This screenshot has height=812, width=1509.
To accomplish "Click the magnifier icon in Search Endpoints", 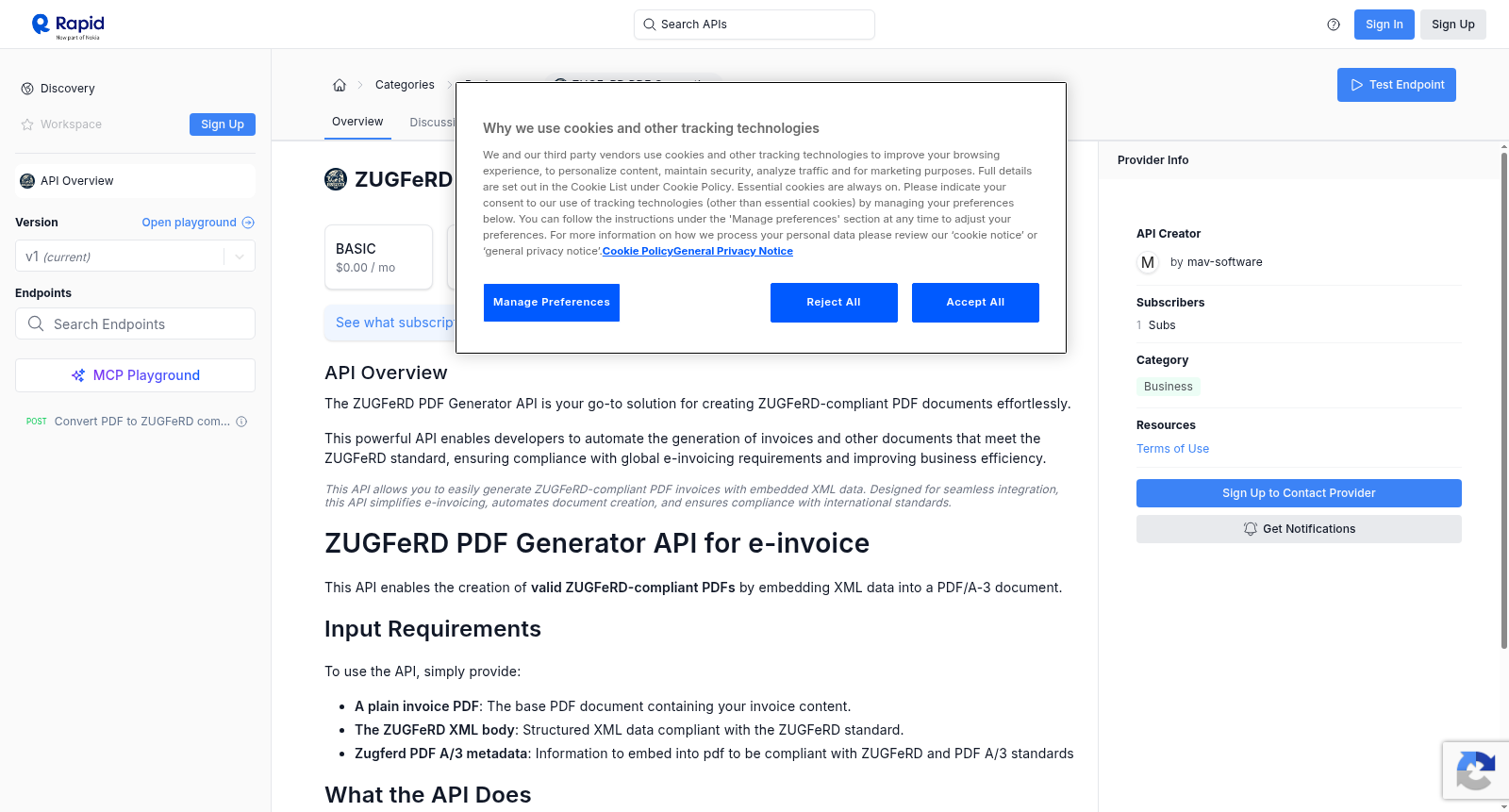I will pos(36,323).
